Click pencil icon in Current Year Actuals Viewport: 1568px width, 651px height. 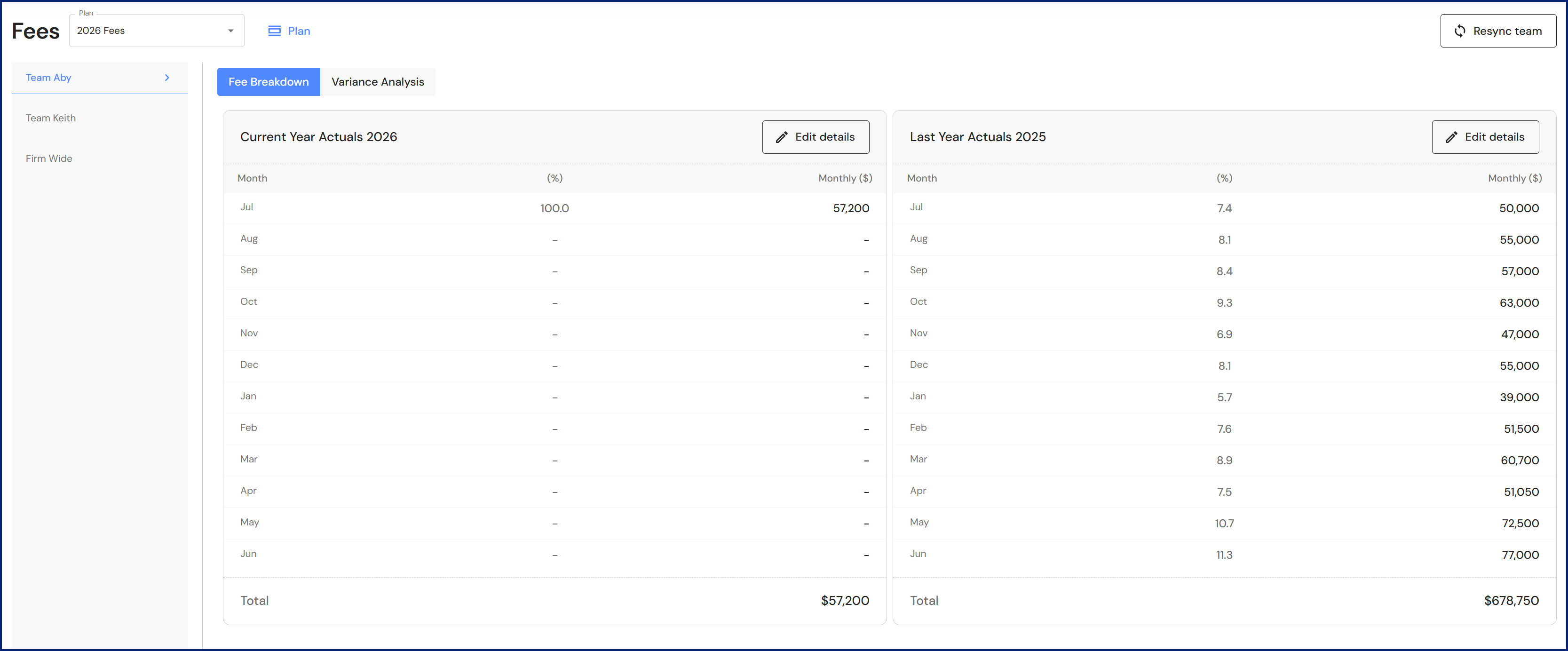click(782, 138)
